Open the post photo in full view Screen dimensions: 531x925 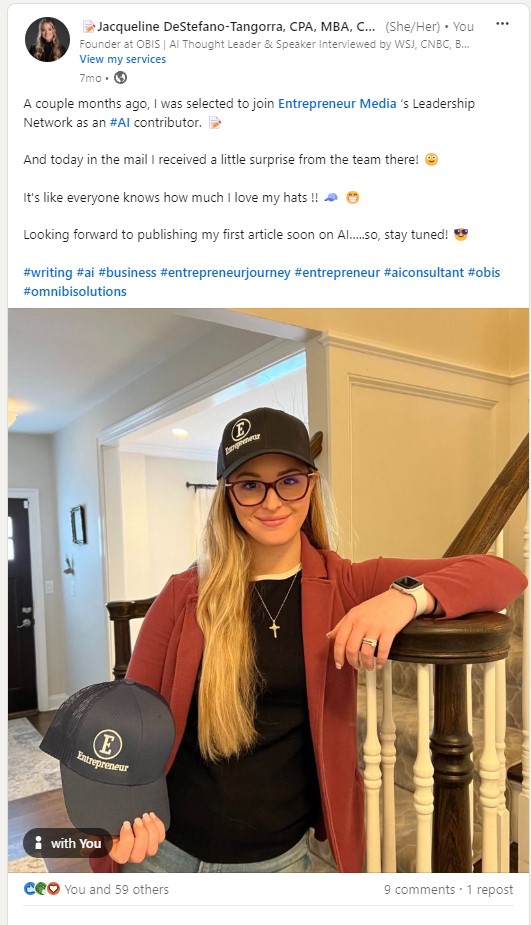pyautogui.click(x=268, y=590)
